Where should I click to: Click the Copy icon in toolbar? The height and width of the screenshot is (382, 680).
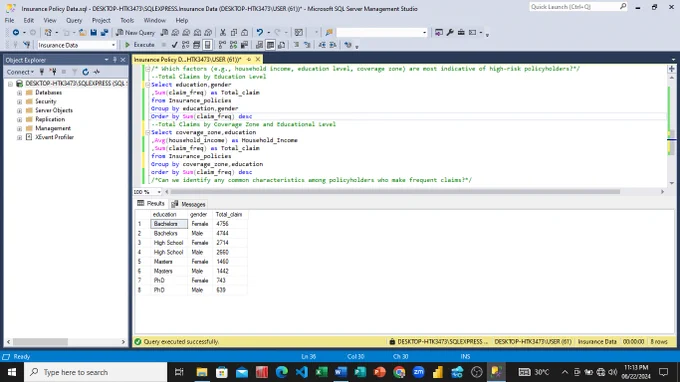tap(234, 33)
